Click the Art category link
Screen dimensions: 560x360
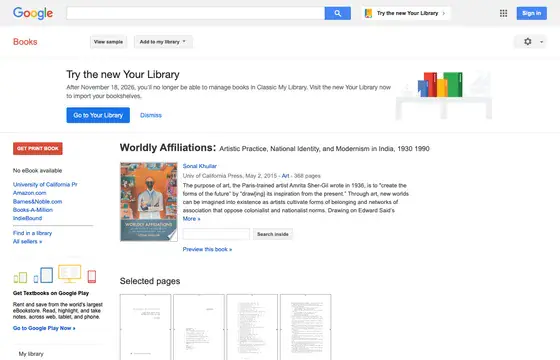tap(285, 176)
